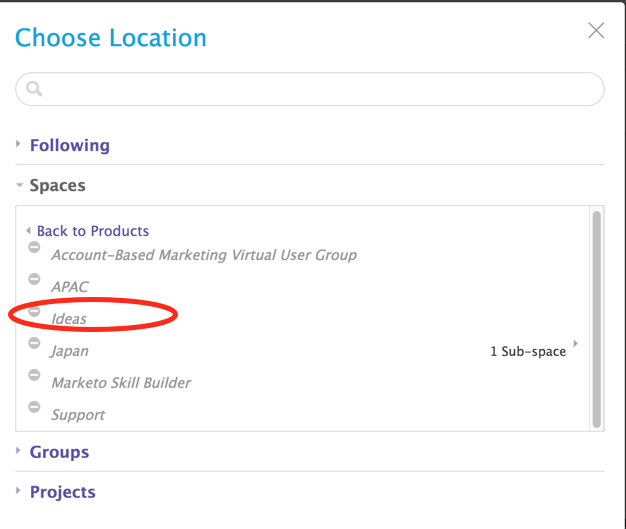Click the restricted icon beside APAC

(x=34, y=279)
